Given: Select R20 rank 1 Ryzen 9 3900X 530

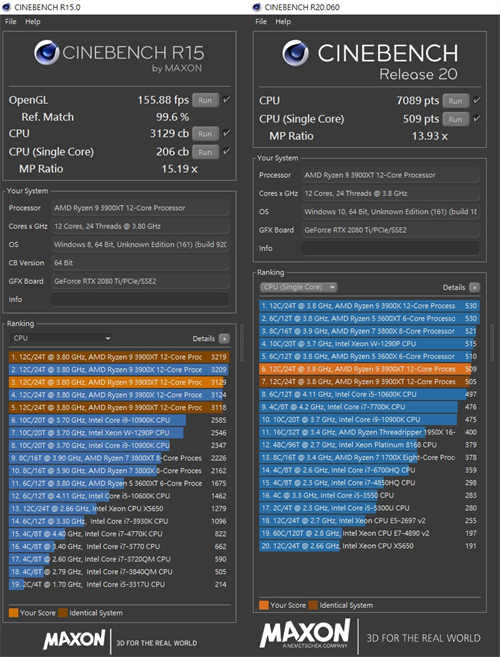Looking at the screenshot, I should [369, 306].
